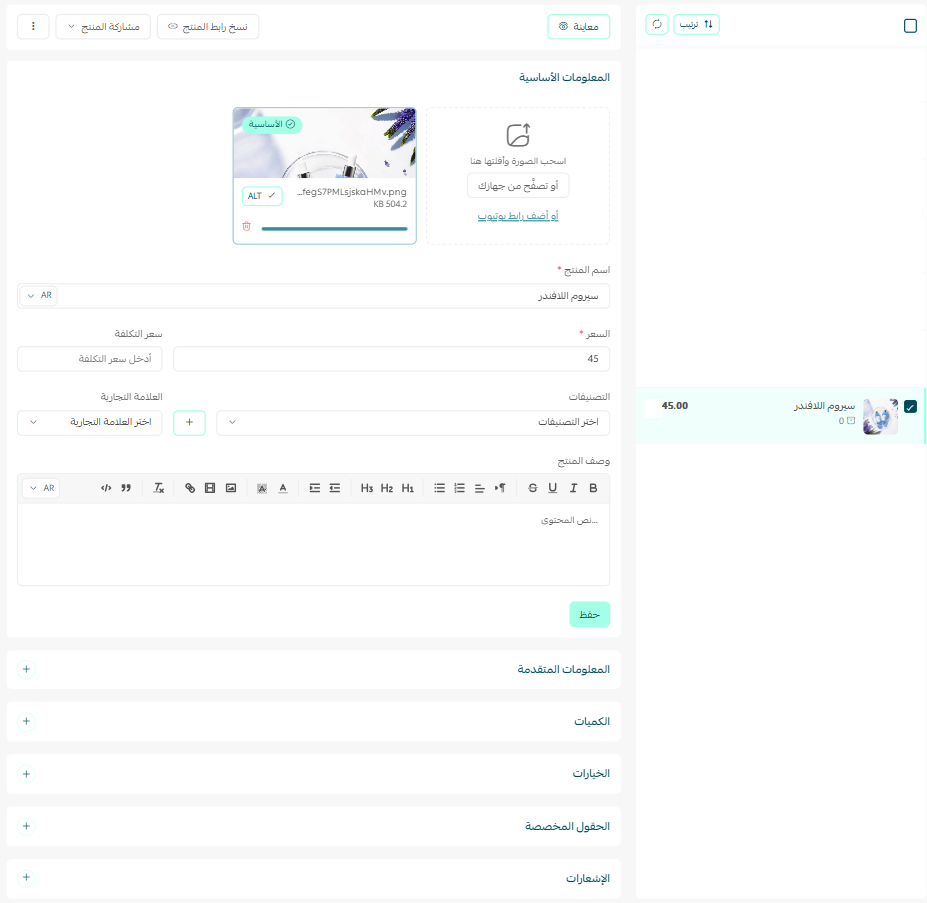Click the سعر التكلفة cost price field
This screenshot has height=903, width=927.
[90, 359]
